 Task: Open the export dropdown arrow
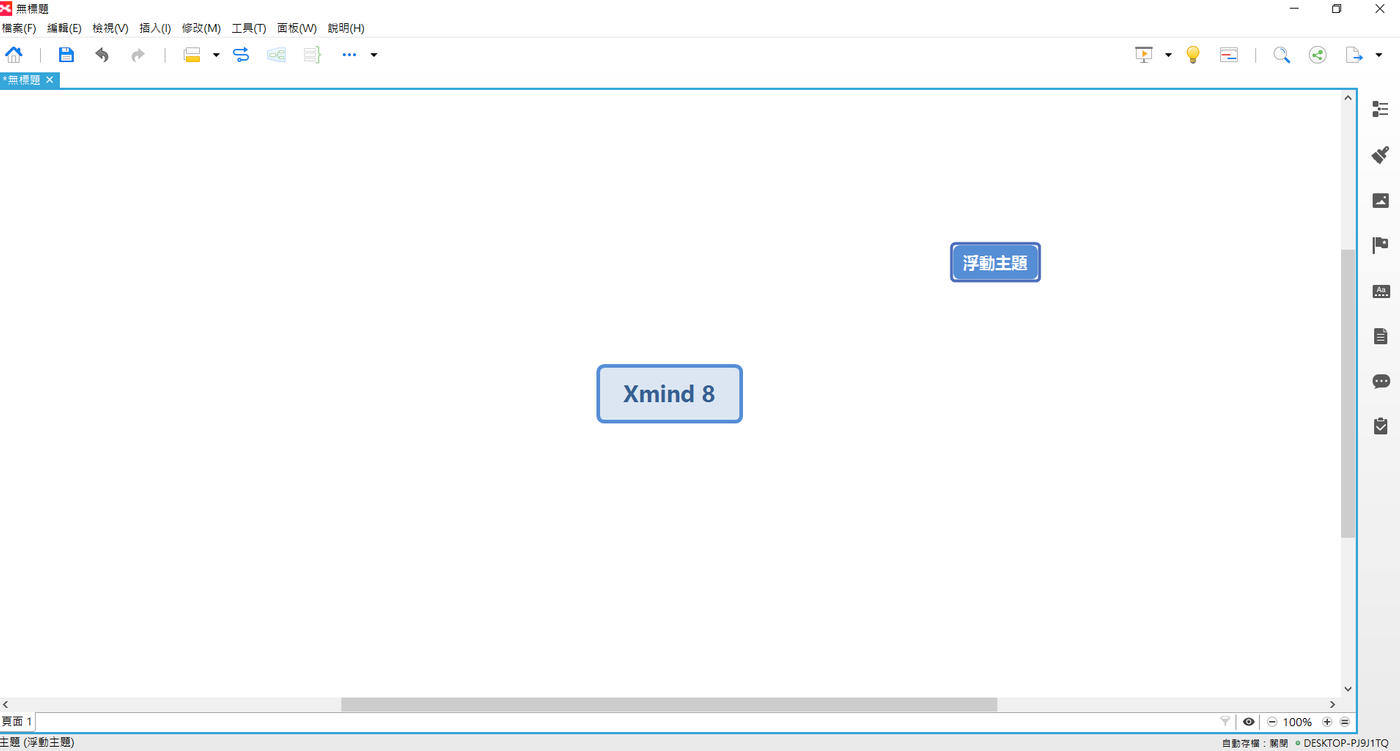[x=1379, y=55]
